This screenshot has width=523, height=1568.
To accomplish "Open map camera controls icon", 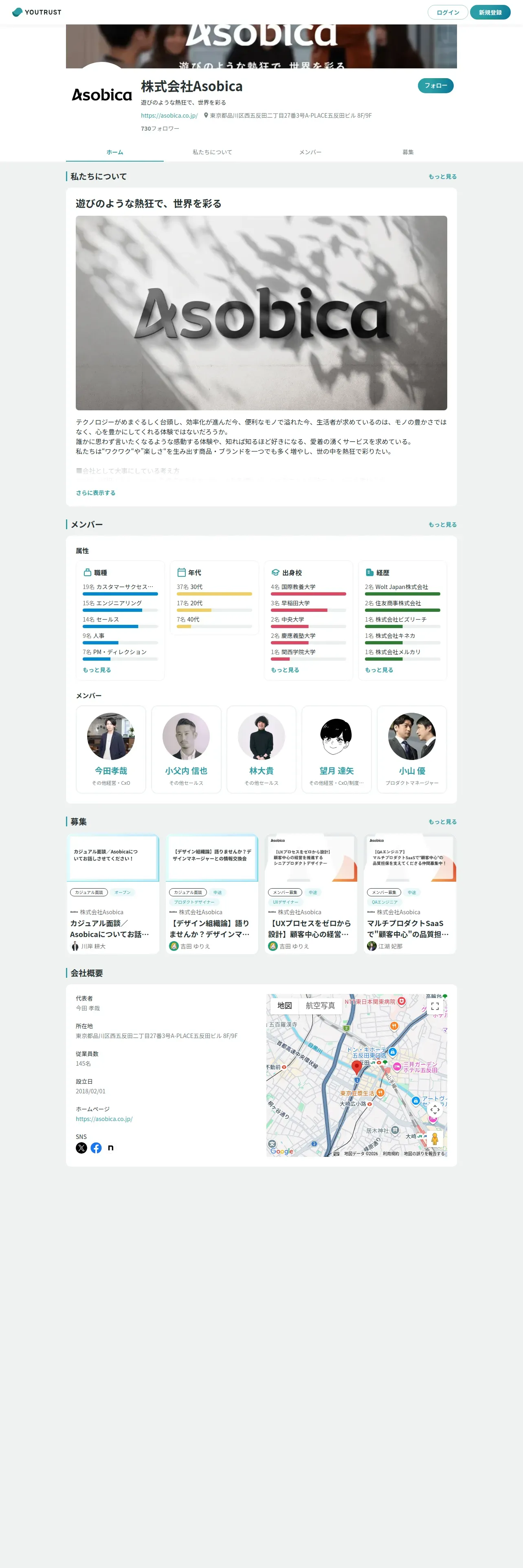I will (435, 1110).
